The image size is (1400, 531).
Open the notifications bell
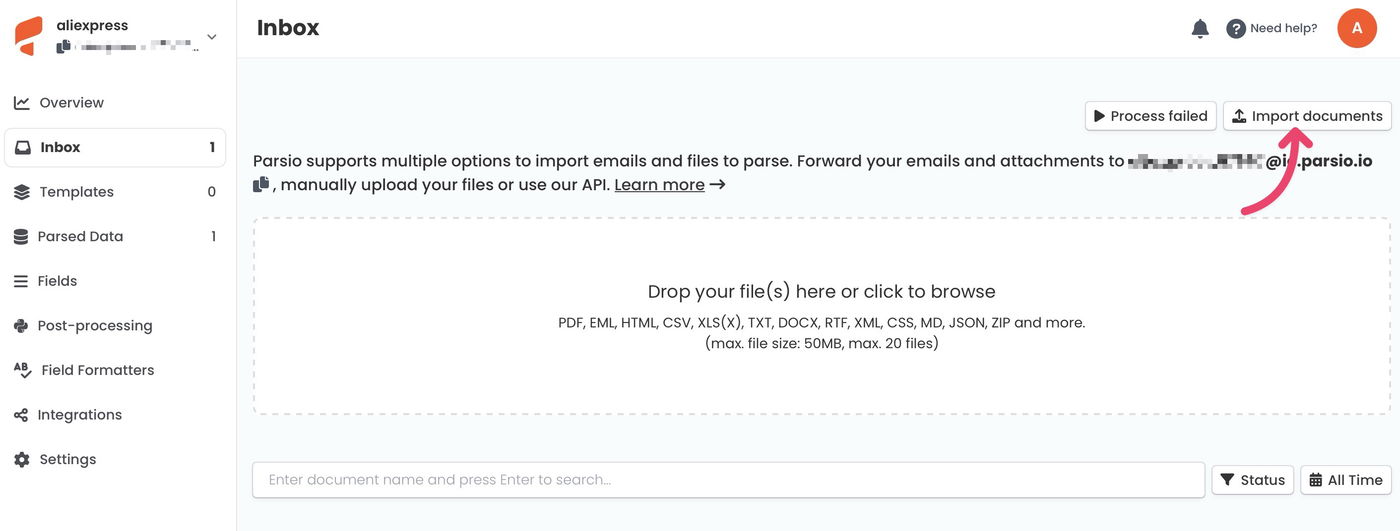[1200, 29]
